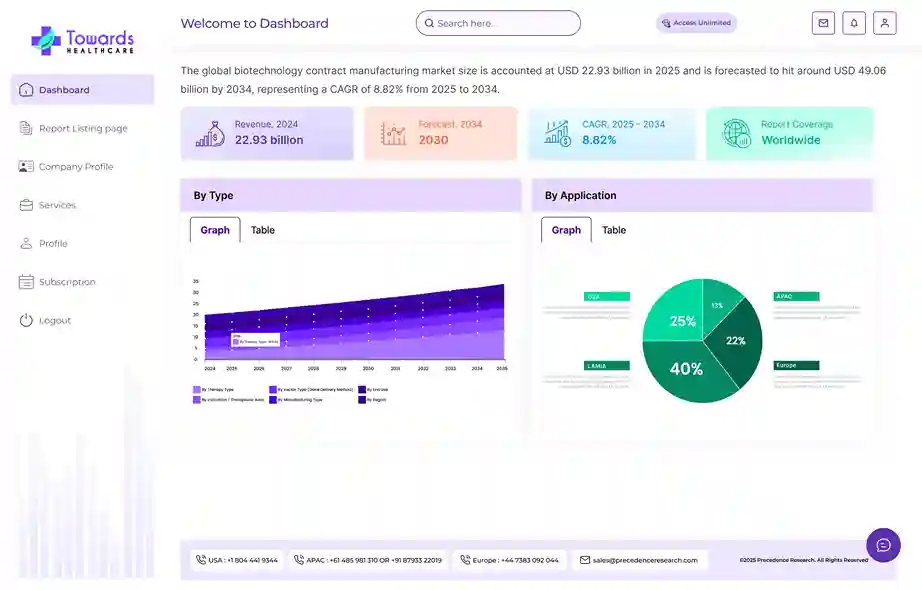Click the Subscription calendar icon in sidebar

(x=26, y=282)
